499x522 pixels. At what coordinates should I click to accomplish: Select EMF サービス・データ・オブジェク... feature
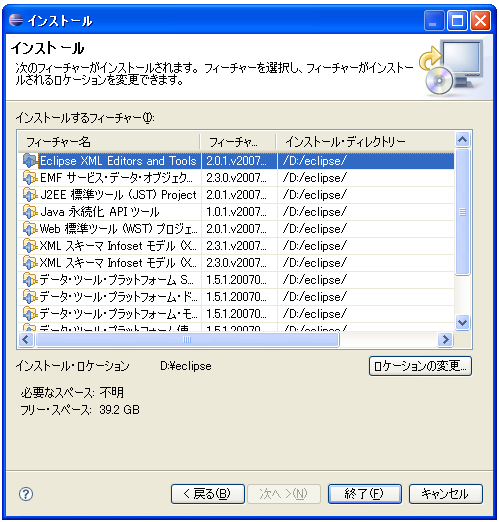pos(236,178)
